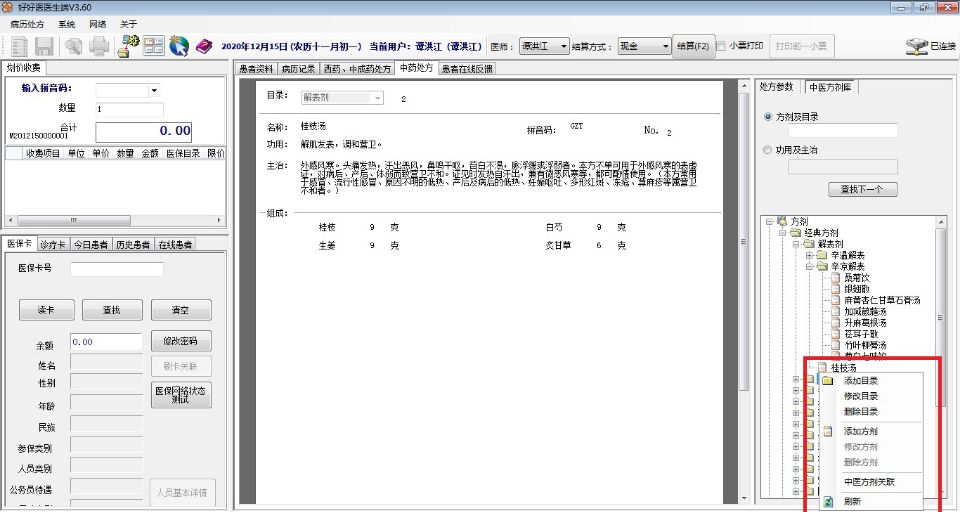Select 桑菊饮 in the formula tree
This screenshot has height=512, width=960.
[857, 277]
